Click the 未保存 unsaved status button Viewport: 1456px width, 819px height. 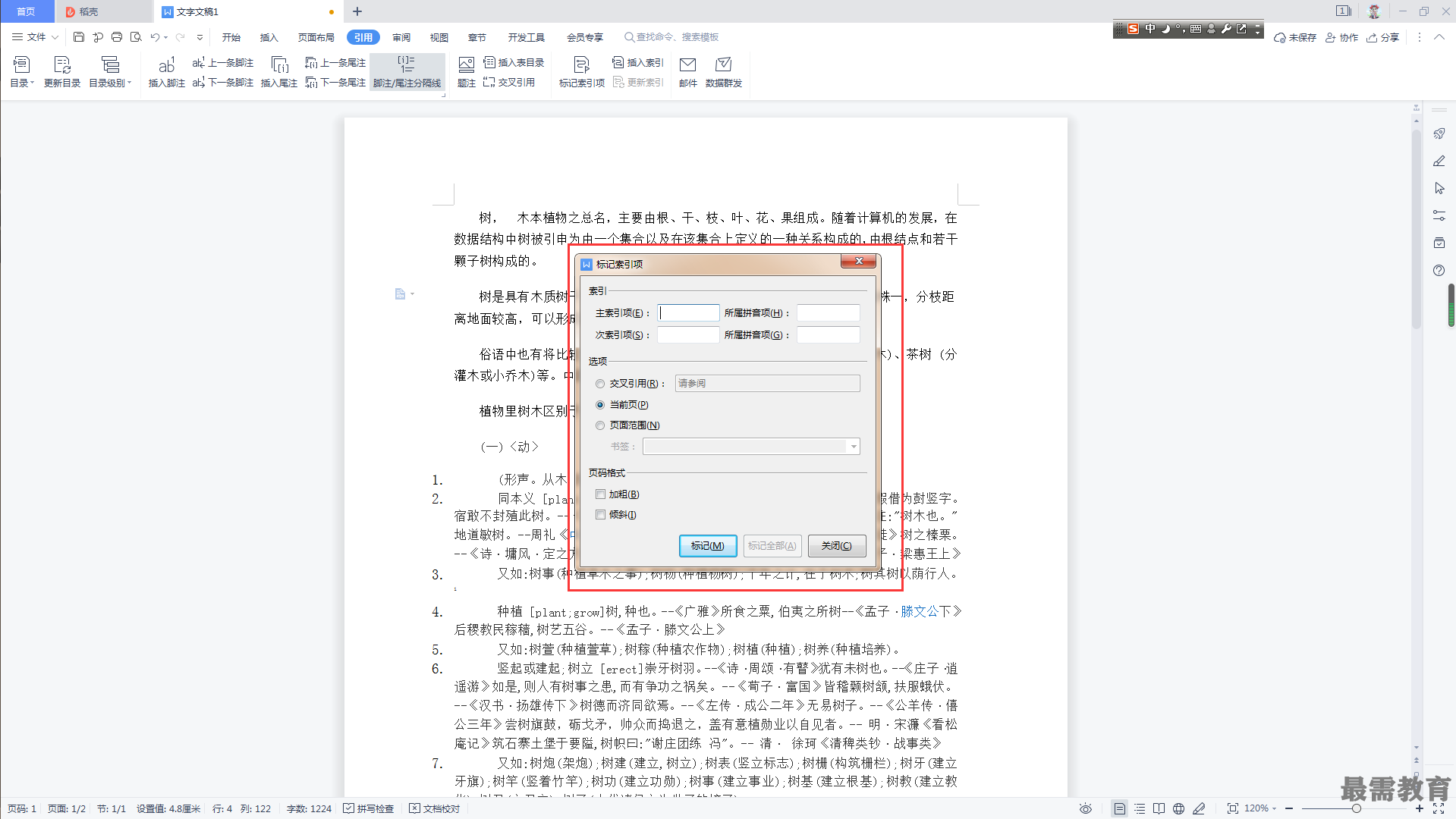1295,37
